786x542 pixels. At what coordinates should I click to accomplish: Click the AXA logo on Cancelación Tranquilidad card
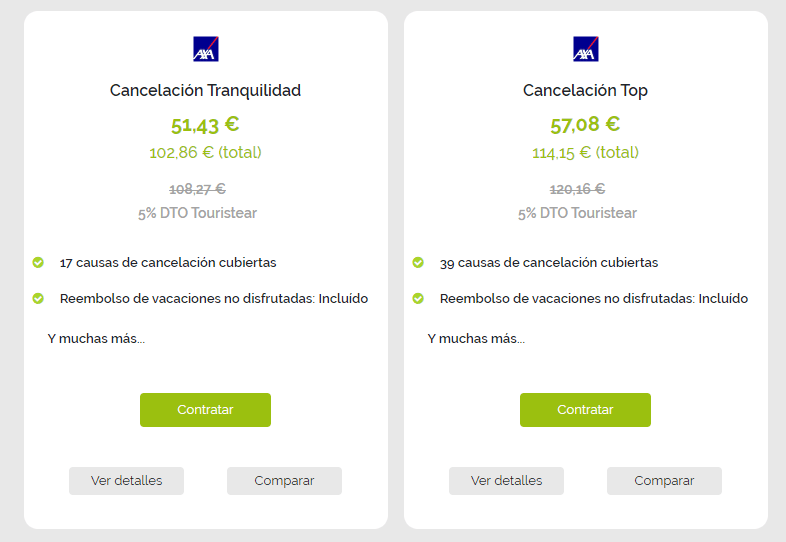coord(206,49)
